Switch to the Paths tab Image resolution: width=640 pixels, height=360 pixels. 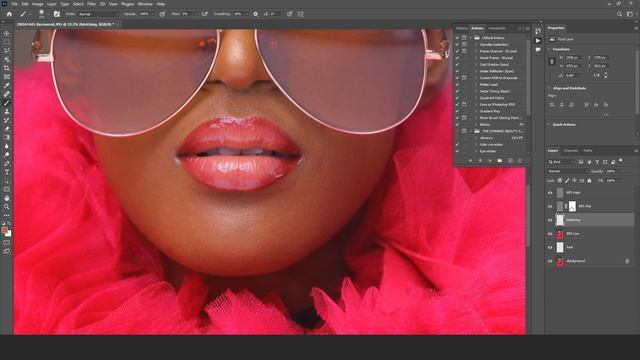click(587, 151)
